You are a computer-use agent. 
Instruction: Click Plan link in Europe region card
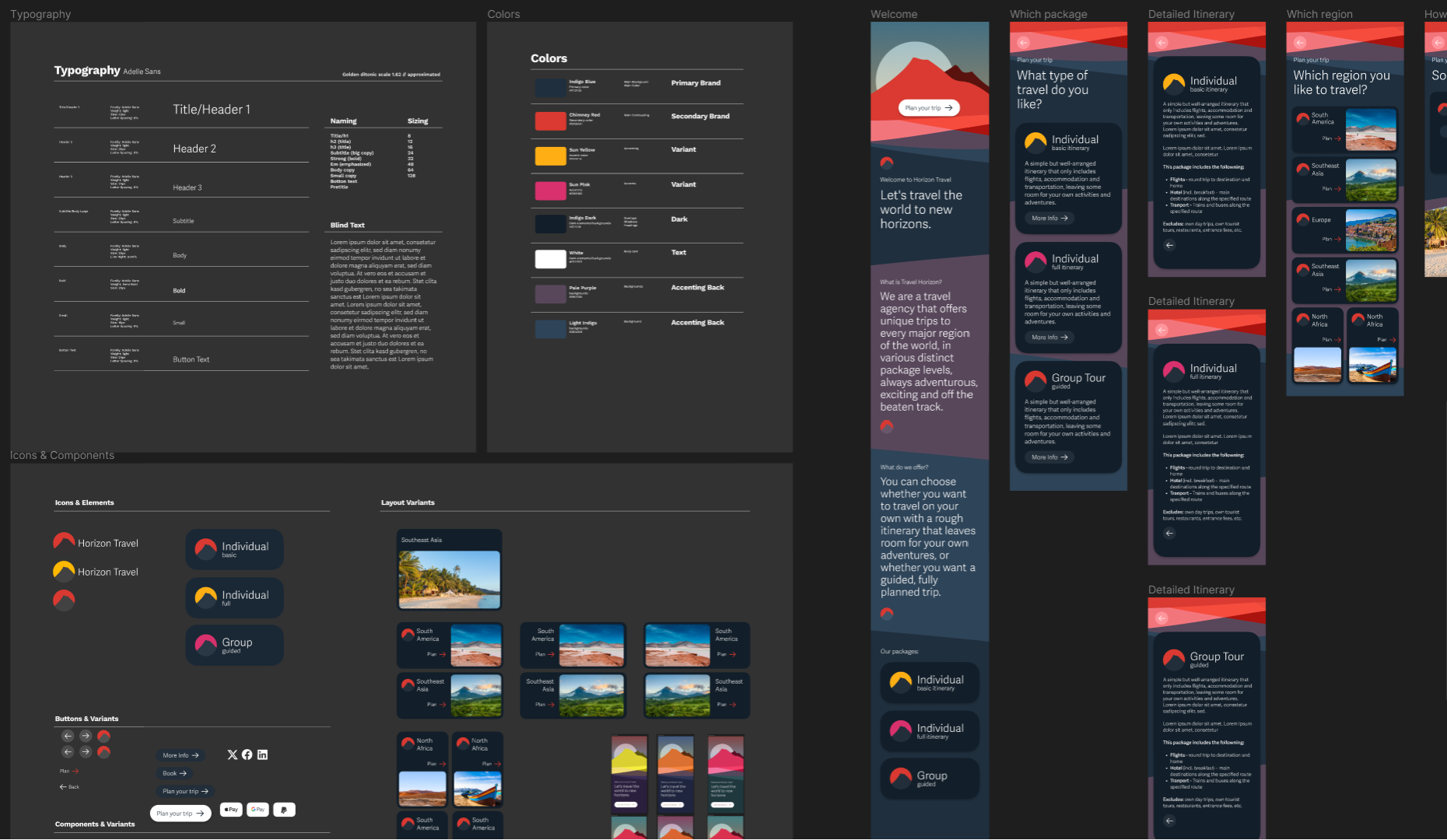click(1332, 239)
